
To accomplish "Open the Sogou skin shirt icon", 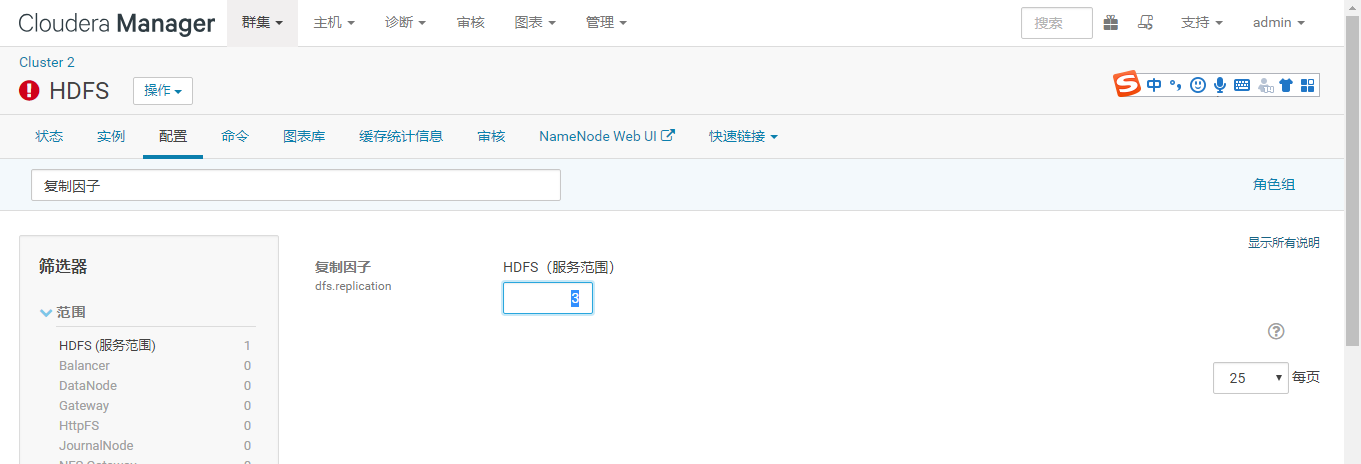I will point(1286,85).
